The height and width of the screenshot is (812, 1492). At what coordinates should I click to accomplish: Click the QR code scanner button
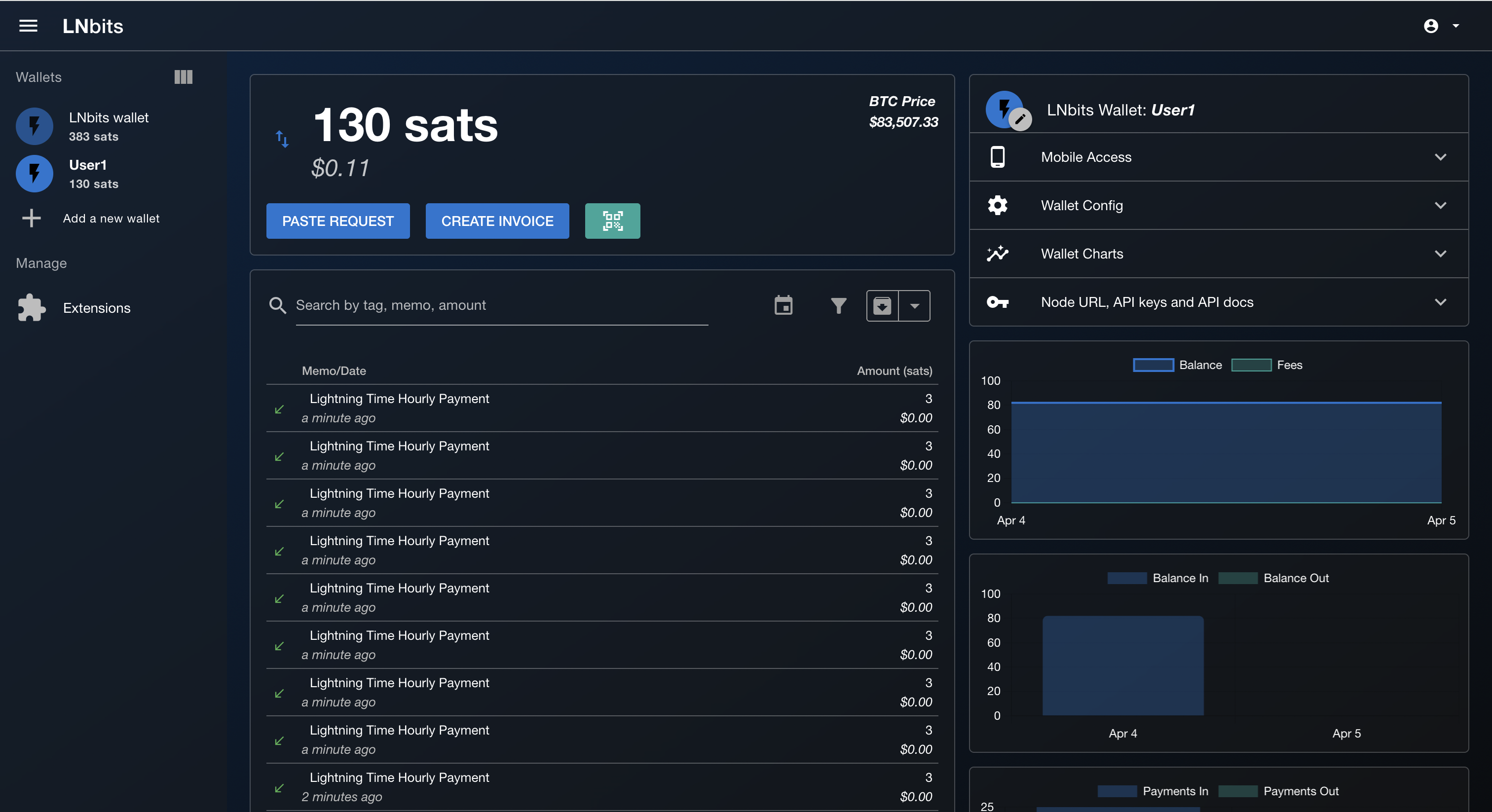pos(612,221)
